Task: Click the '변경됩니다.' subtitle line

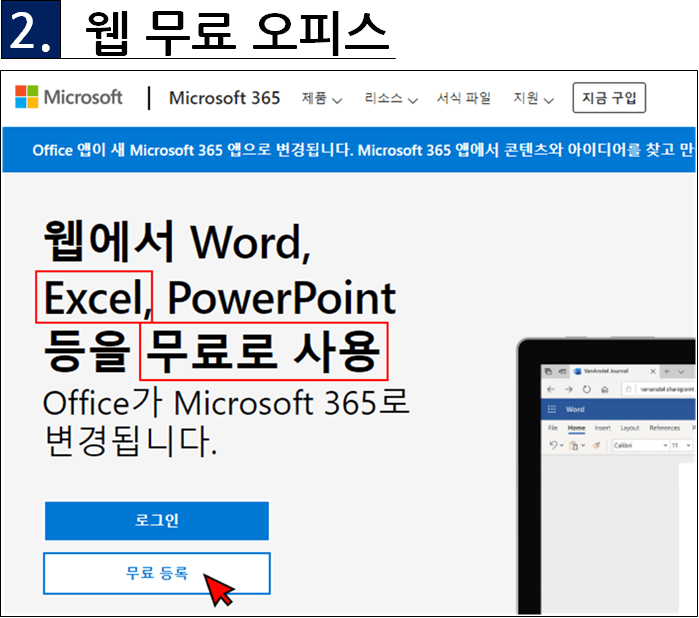Action: [x=131, y=441]
